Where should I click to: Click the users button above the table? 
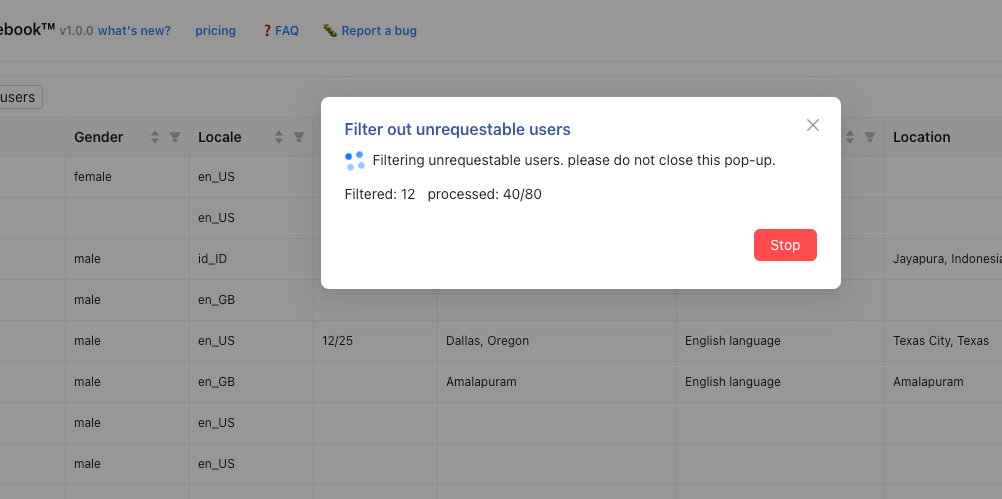point(19,97)
